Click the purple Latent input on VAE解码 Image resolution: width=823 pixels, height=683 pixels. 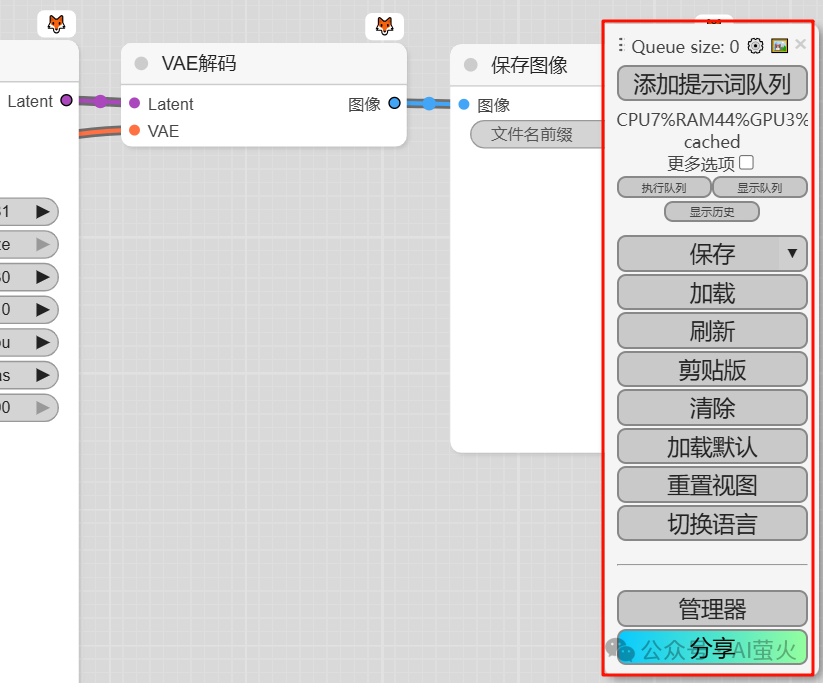click(134, 103)
